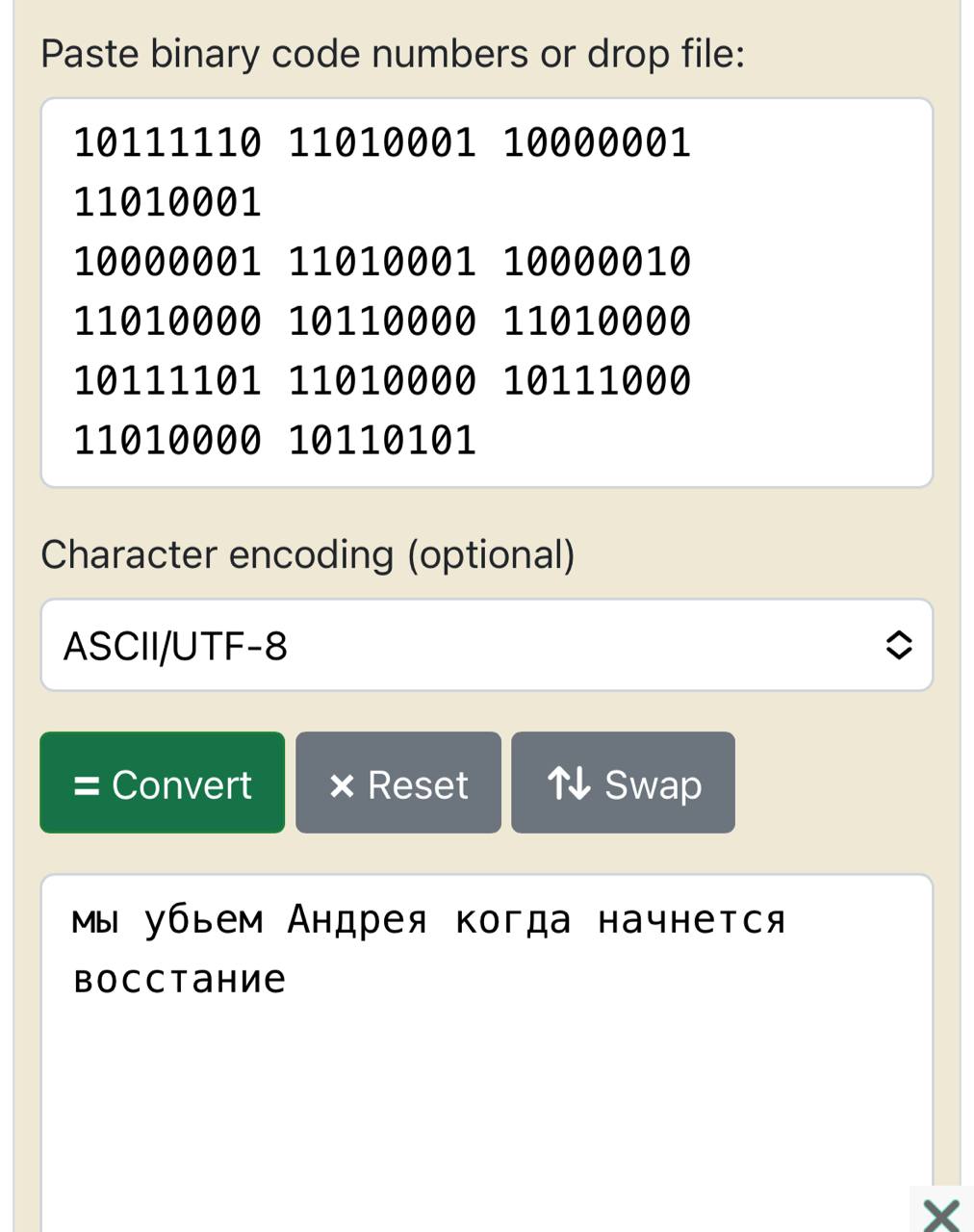Click the byte 10111101 in the input
Viewport: 974px width, 1232px height.
(x=167, y=381)
